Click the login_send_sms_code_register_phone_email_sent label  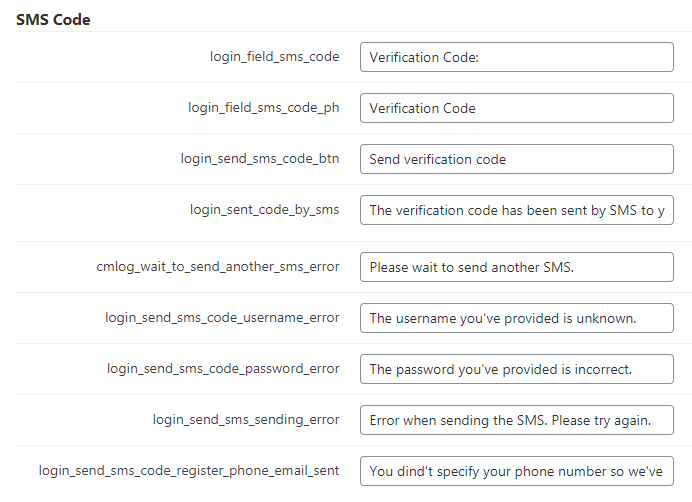pos(189,471)
